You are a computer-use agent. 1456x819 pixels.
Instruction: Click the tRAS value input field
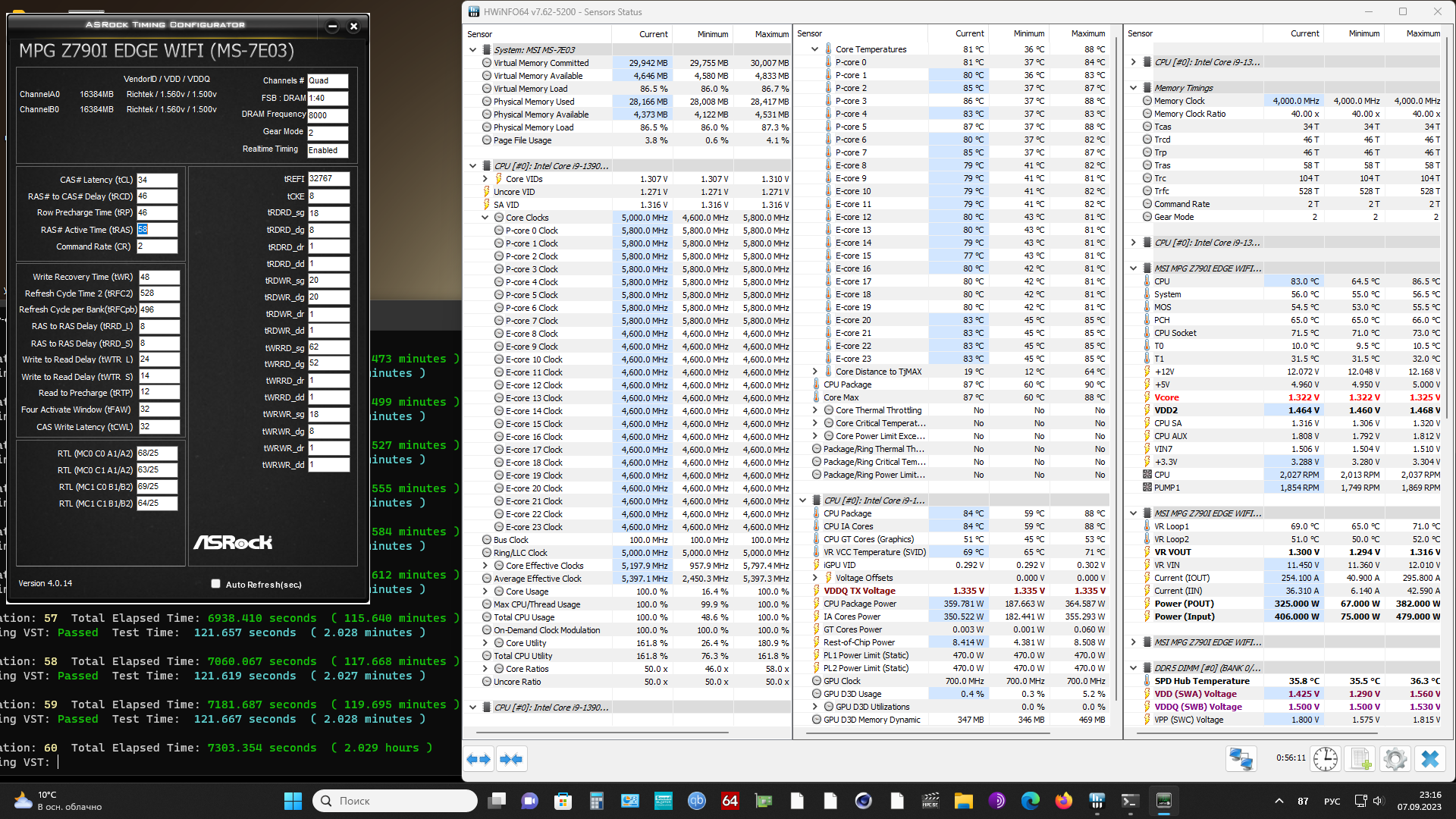coord(157,230)
